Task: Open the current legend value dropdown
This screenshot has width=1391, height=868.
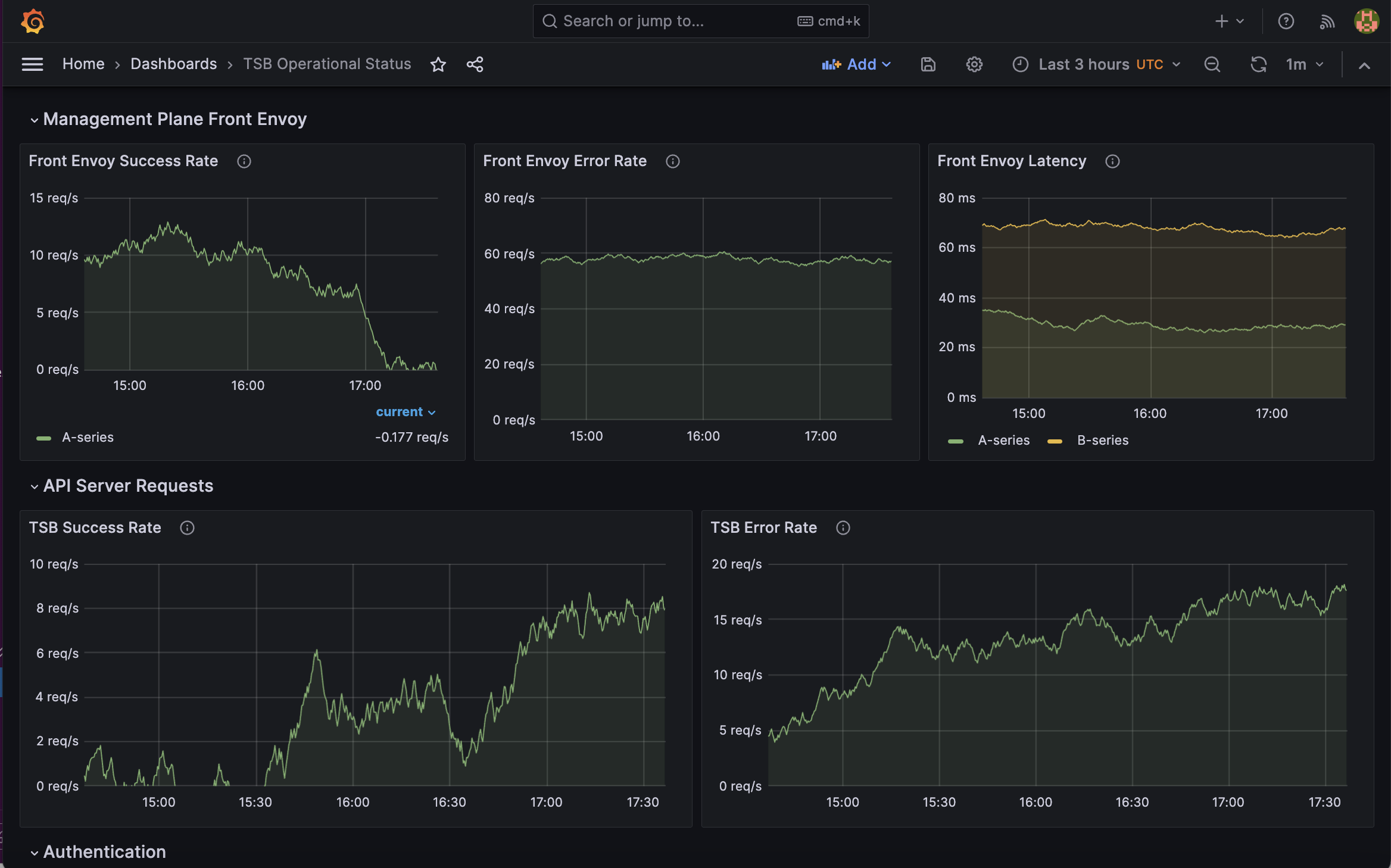Action: tap(406, 412)
